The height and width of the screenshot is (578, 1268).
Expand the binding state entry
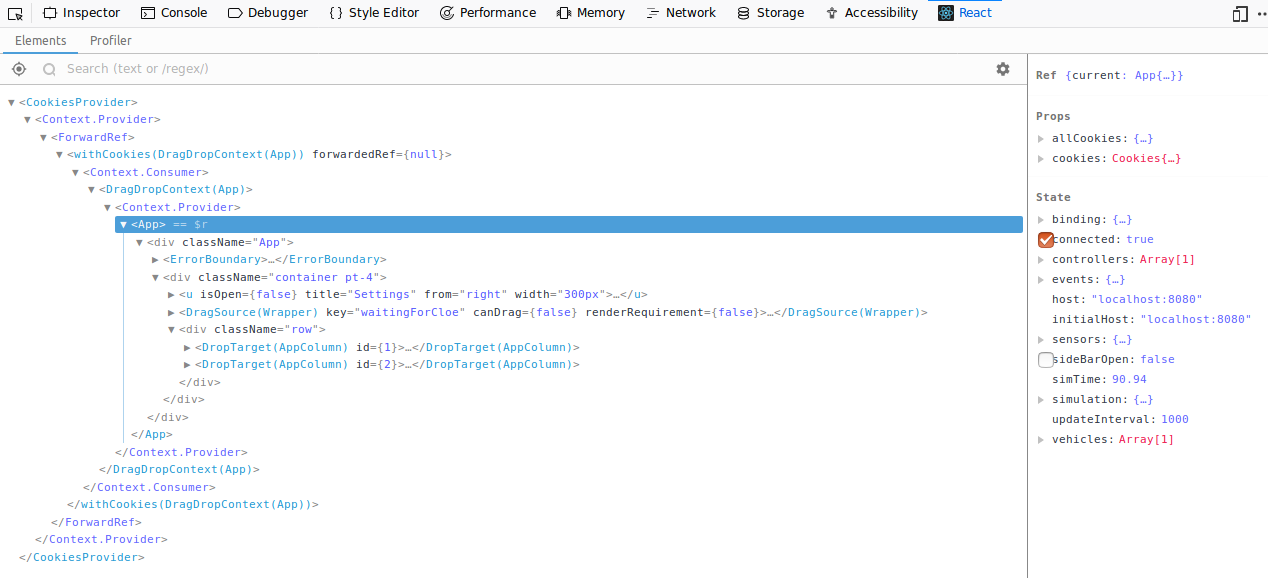1041,220
